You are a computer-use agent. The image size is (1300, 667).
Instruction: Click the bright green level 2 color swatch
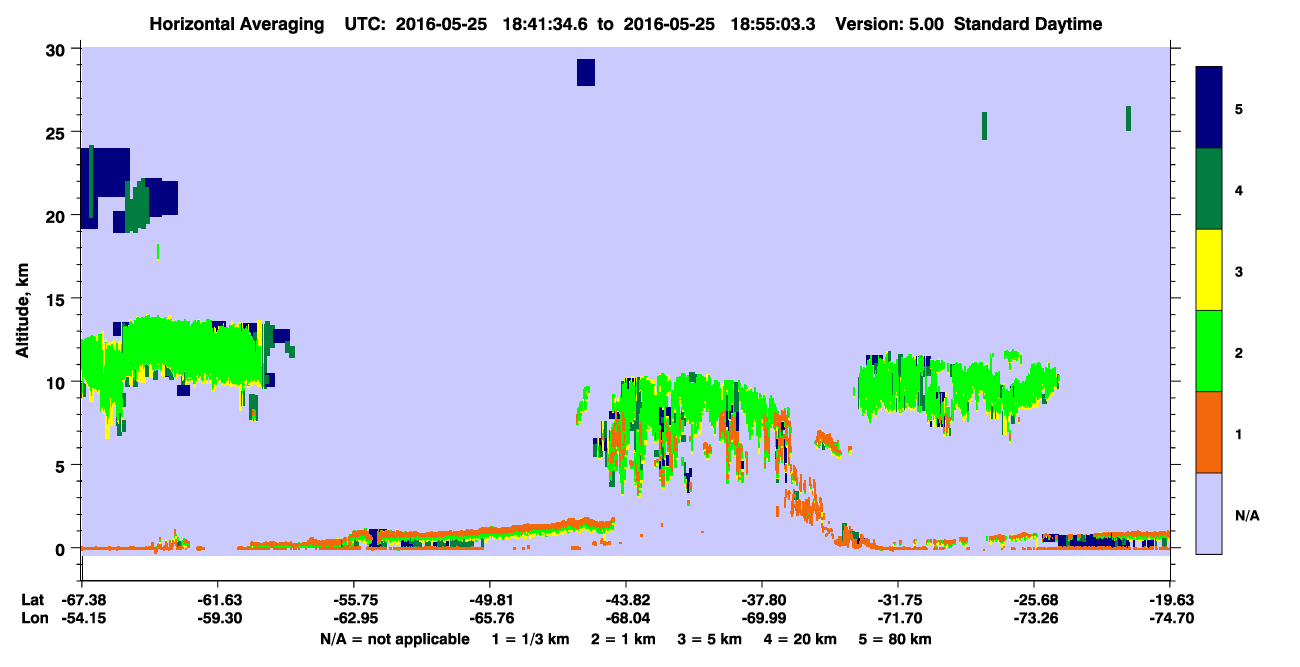pos(1209,351)
